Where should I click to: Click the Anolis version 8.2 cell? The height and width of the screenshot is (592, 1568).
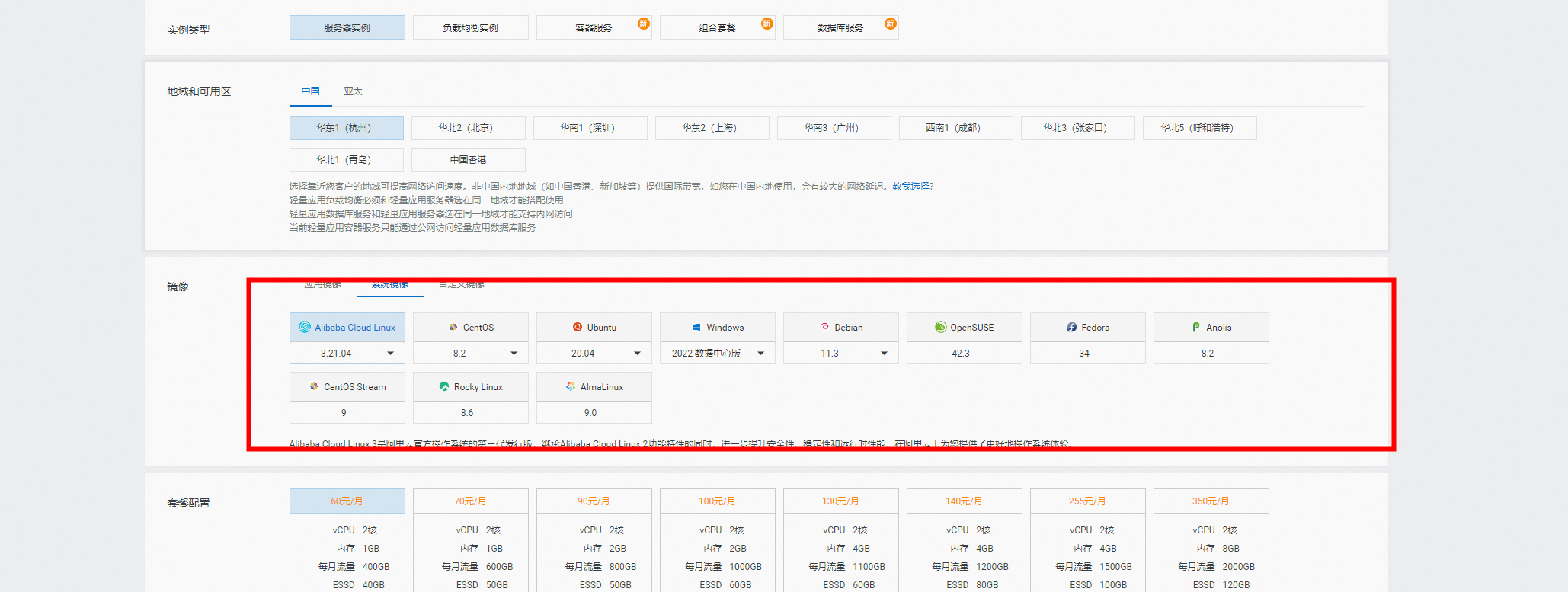(1211, 354)
